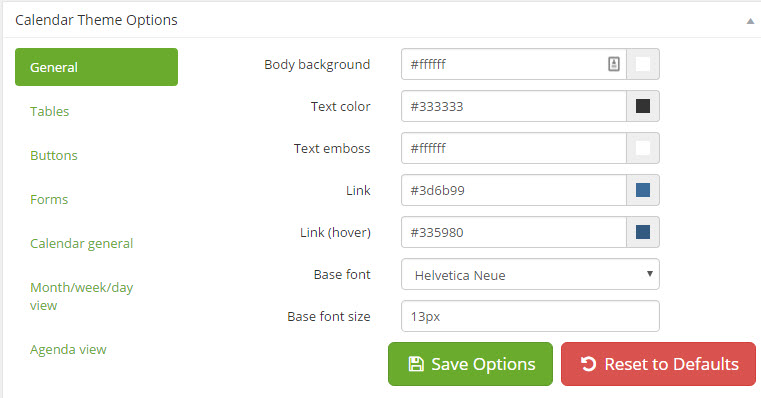Switch to the Tables tab
The width and height of the screenshot is (761, 398).
click(50, 111)
